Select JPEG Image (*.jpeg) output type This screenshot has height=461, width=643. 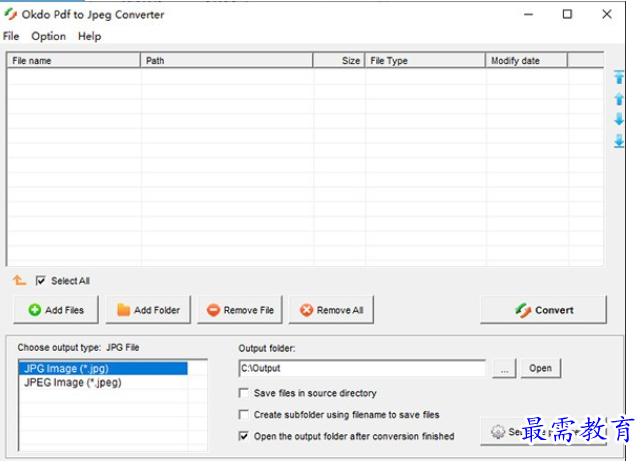[x=103, y=383]
